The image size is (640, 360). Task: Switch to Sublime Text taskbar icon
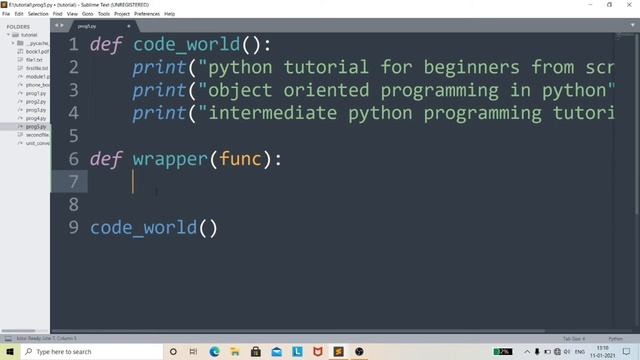pos(339,351)
